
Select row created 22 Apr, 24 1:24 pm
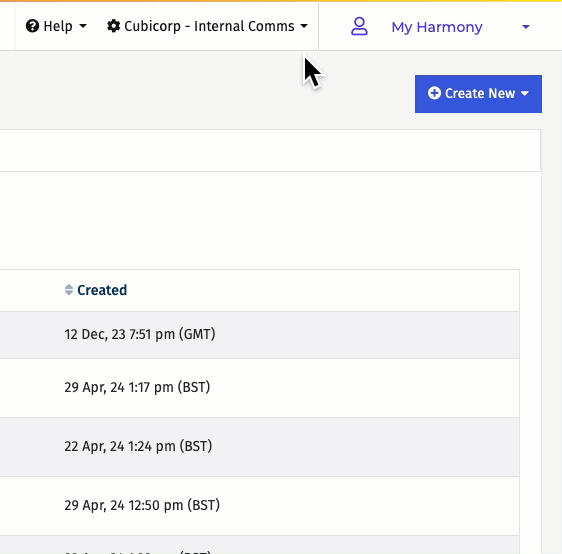(x=259, y=447)
